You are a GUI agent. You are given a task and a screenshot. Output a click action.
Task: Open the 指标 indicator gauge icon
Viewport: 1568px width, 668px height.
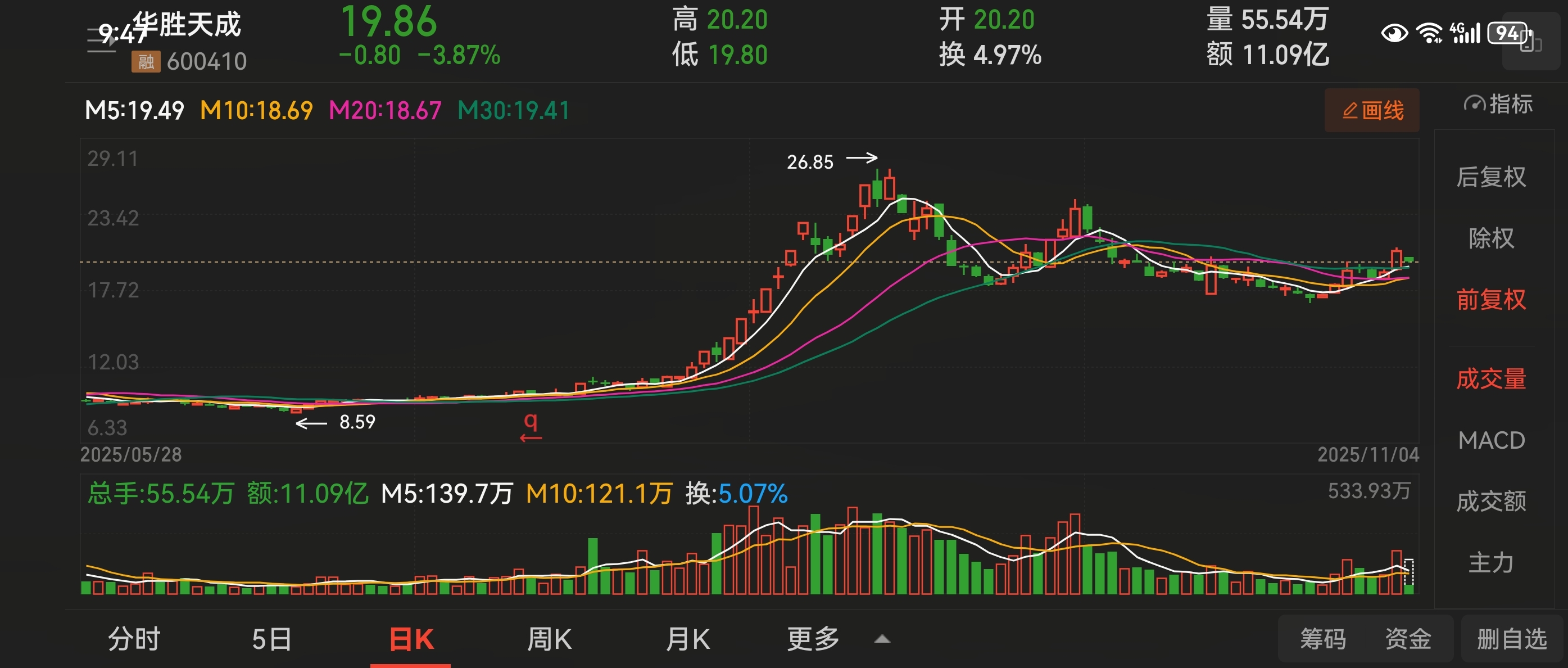tap(1474, 104)
